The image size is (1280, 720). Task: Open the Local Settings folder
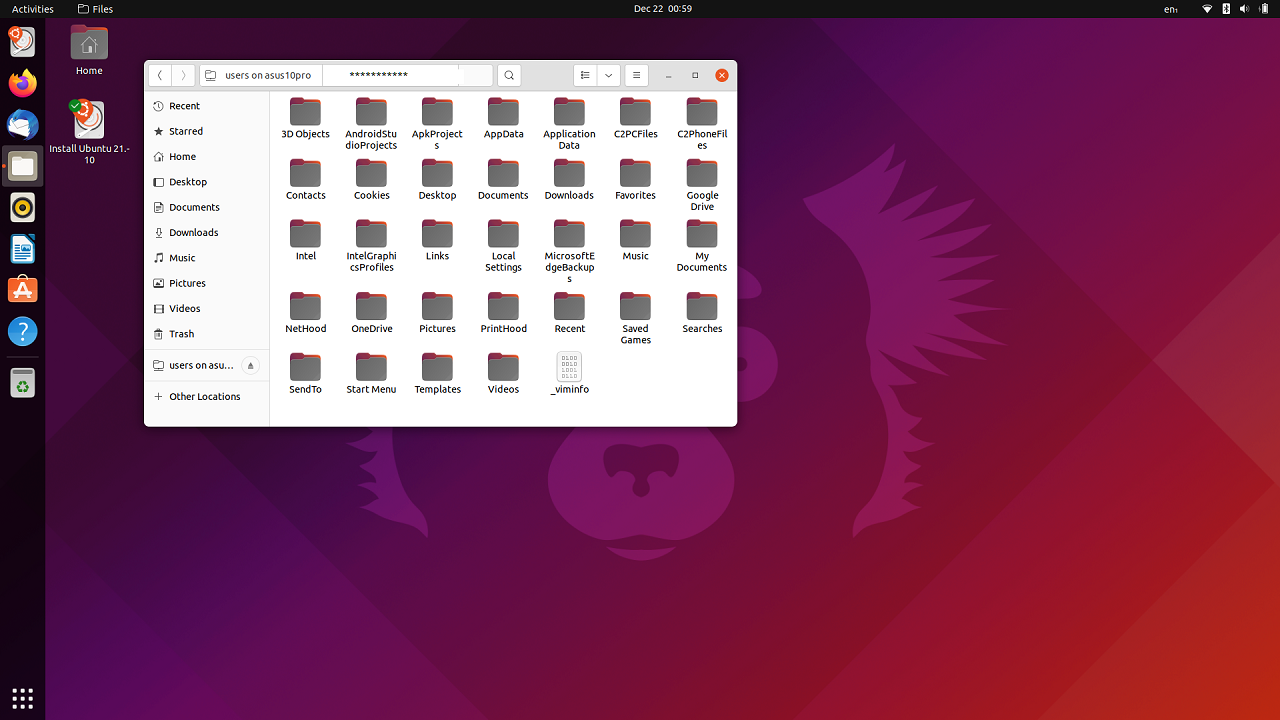(503, 246)
